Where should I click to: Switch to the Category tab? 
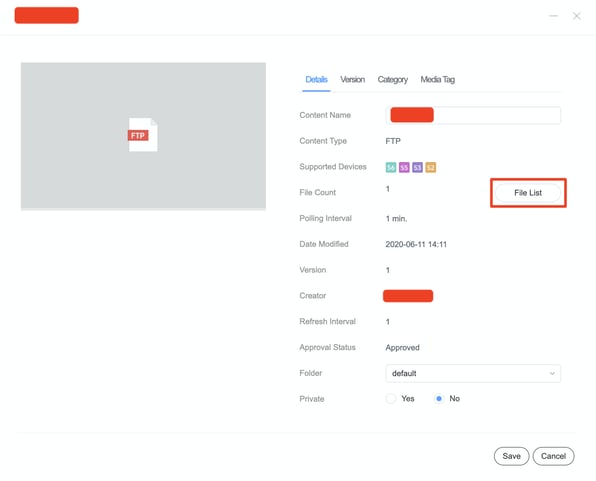pos(393,79)
